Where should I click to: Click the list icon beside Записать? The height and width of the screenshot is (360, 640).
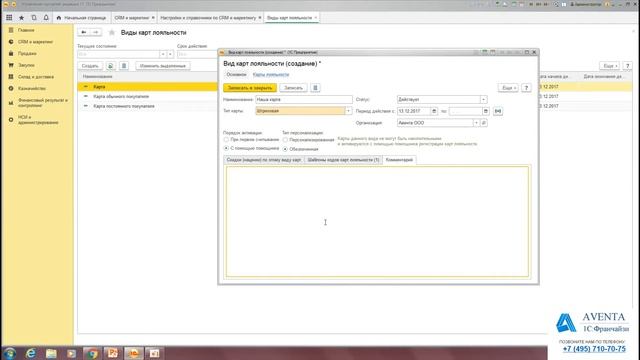[x=315, y=88]
